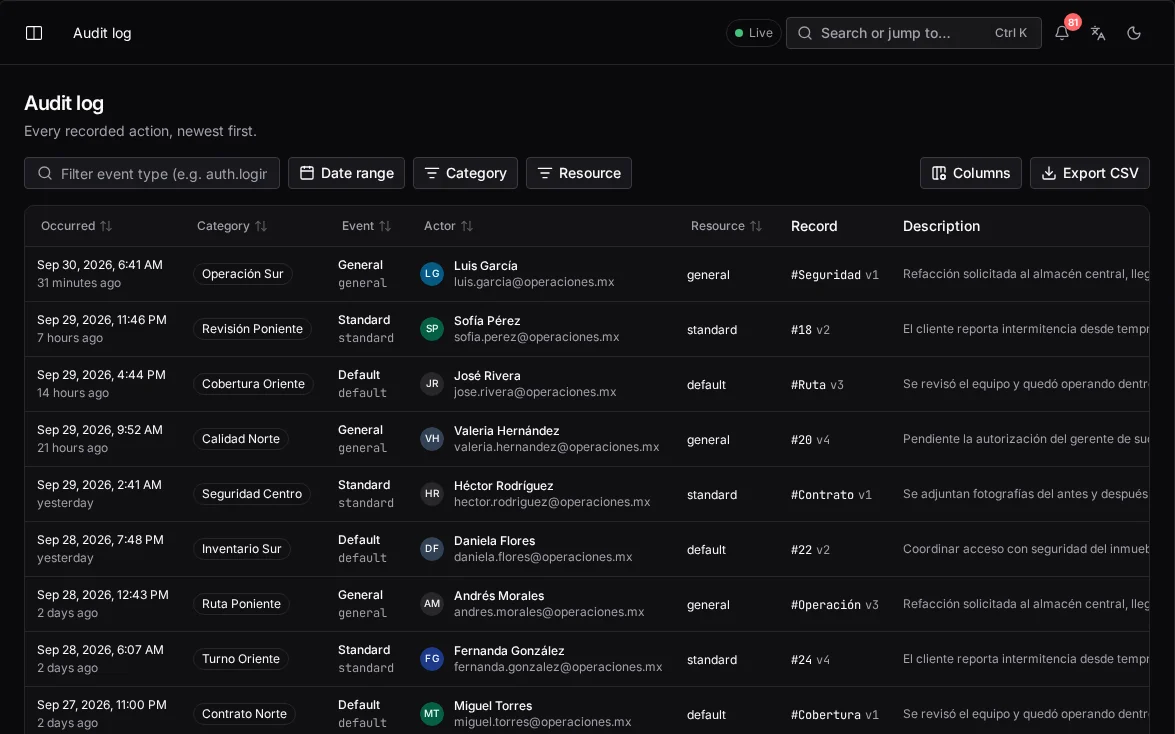Export the audit log as CSV

(1090, 173)
